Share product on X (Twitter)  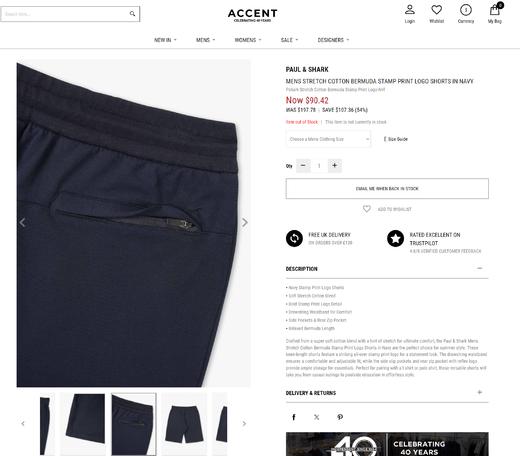point(317,417)
